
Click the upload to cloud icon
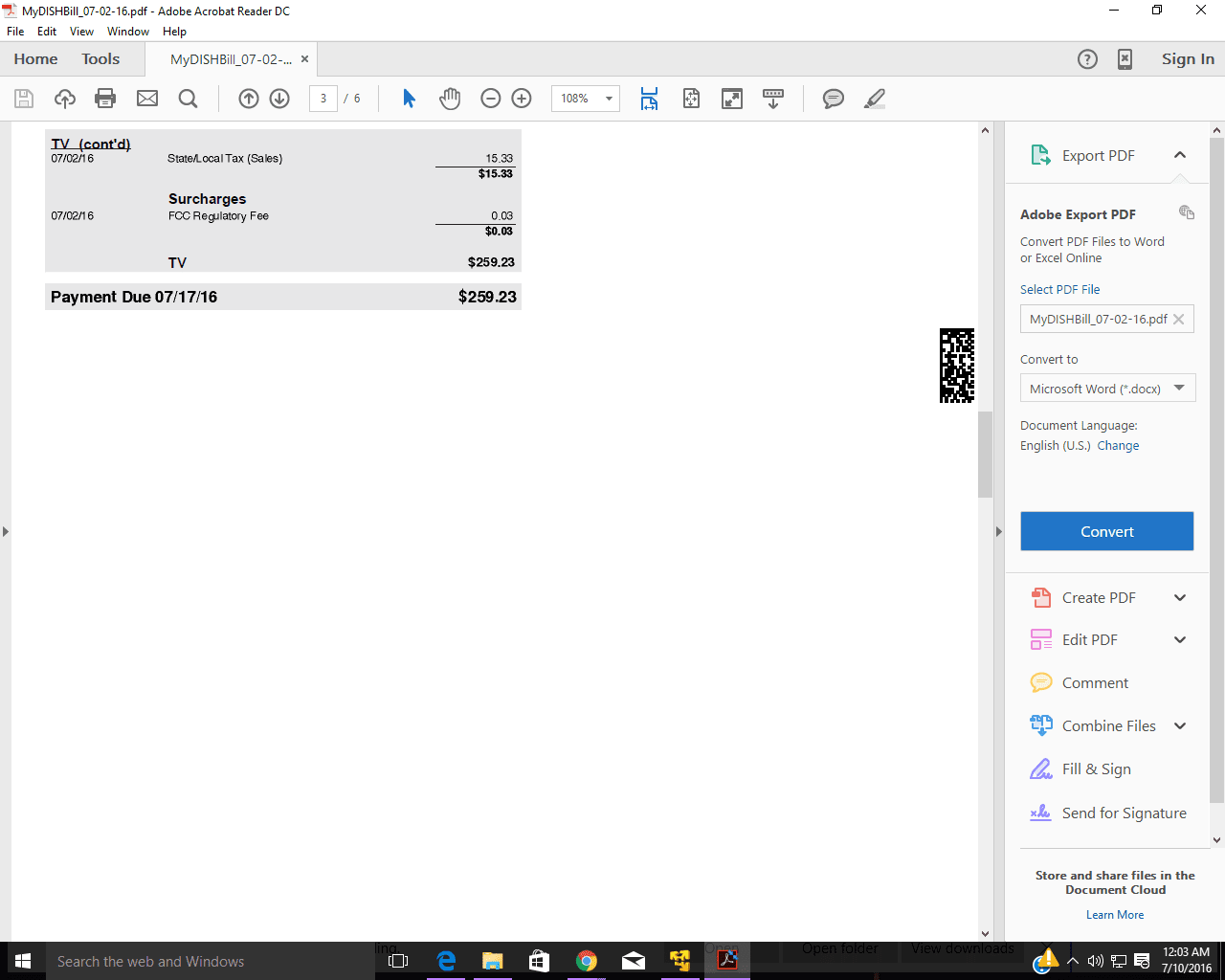click(64, 99)
